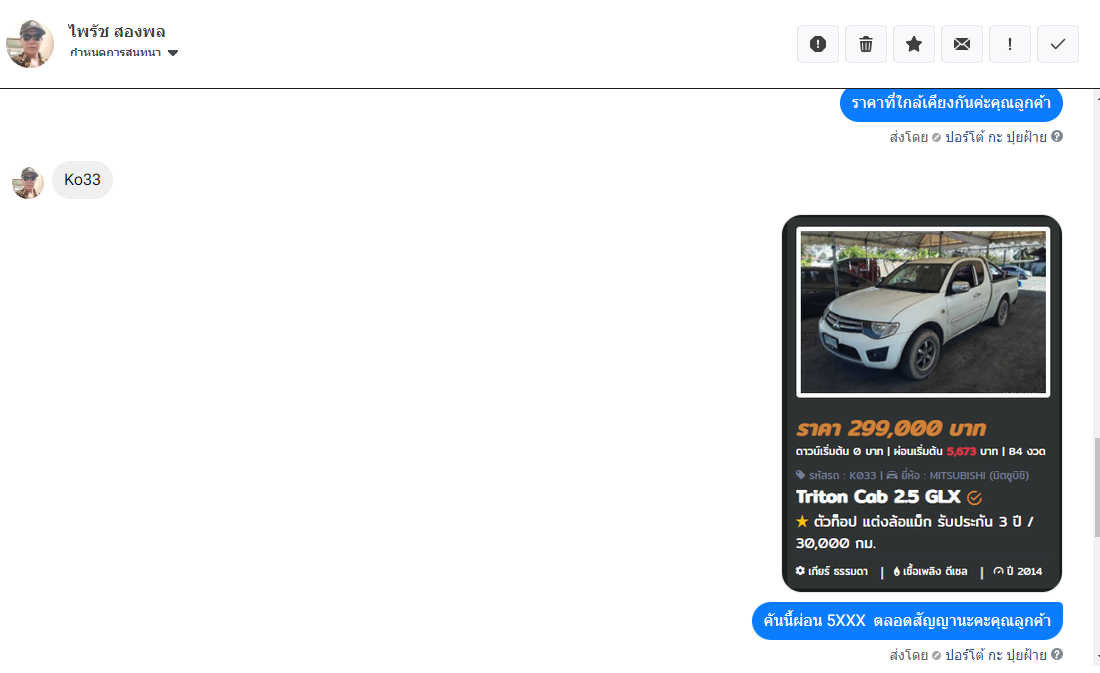Screen dimensions: 1100x673
Task: Click the customer name ไพรัช สองพล
Action: click(x=116, y=32)
